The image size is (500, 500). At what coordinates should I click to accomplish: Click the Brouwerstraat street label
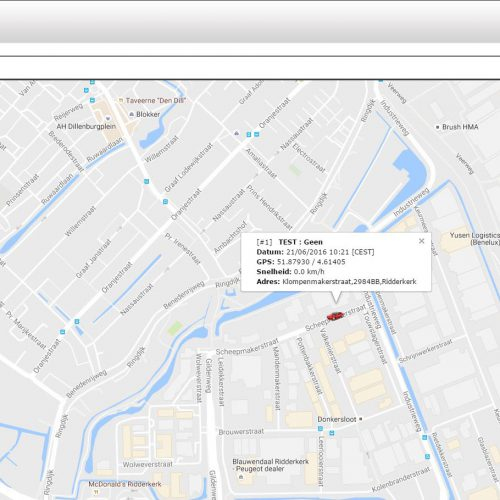tap(241, 432)
